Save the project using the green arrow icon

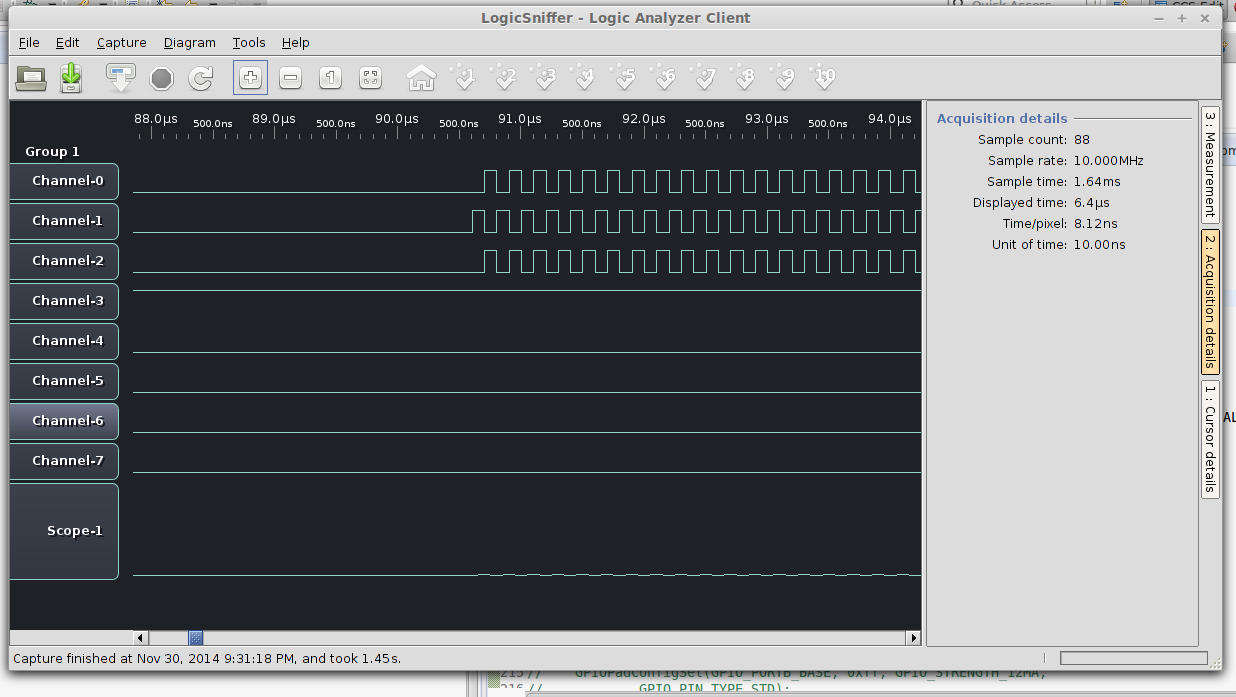(71, 77)
